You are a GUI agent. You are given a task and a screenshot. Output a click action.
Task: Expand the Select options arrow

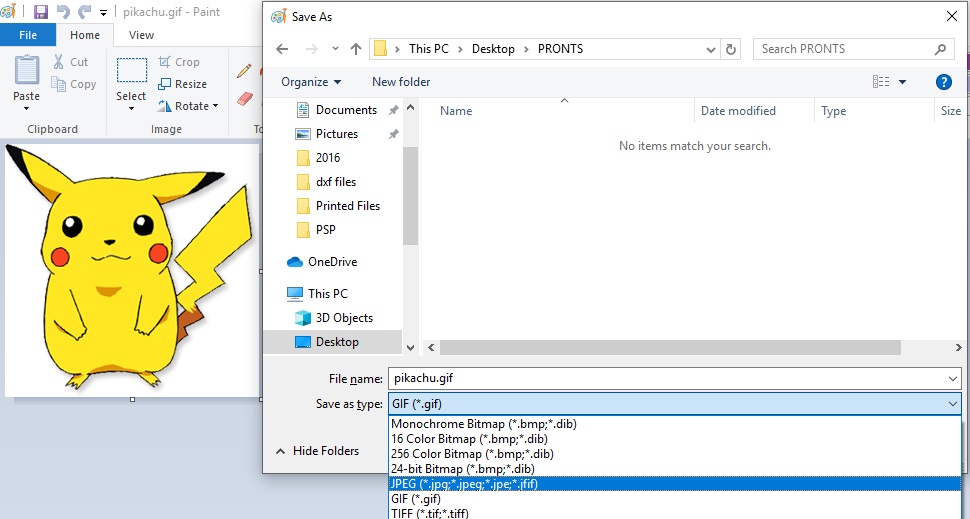point(131,109)
